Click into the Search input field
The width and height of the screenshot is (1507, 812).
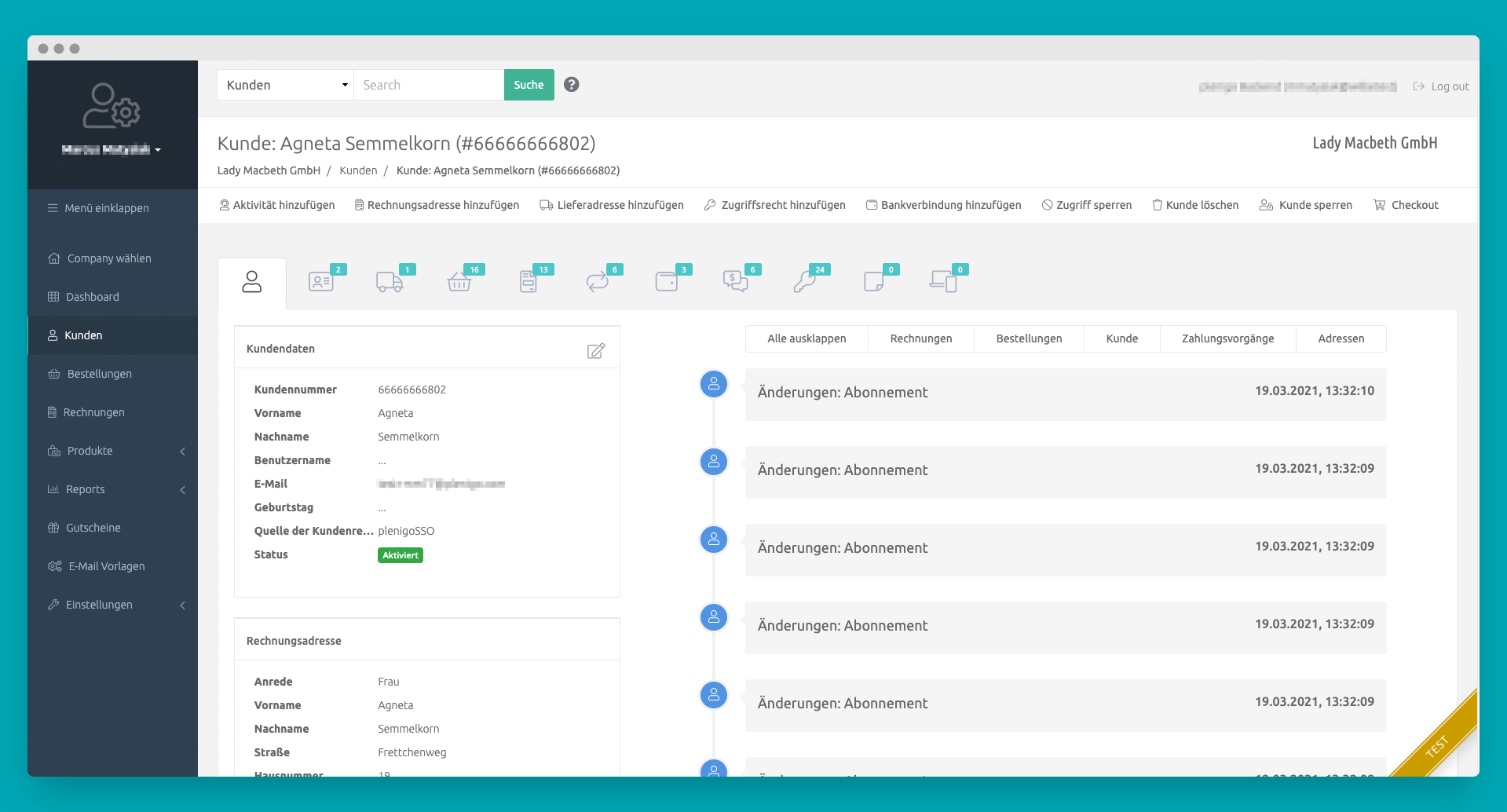[x=429, y=85]
